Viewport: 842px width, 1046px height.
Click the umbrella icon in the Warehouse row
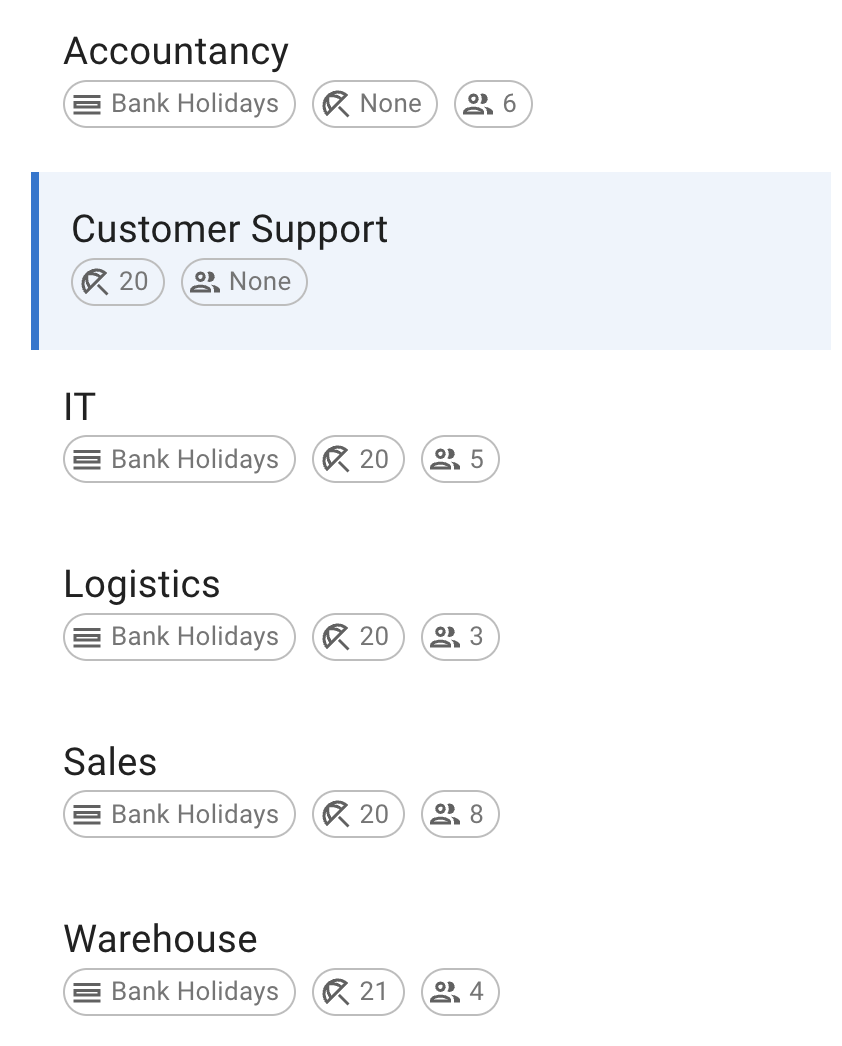click(x=336, y=992)
